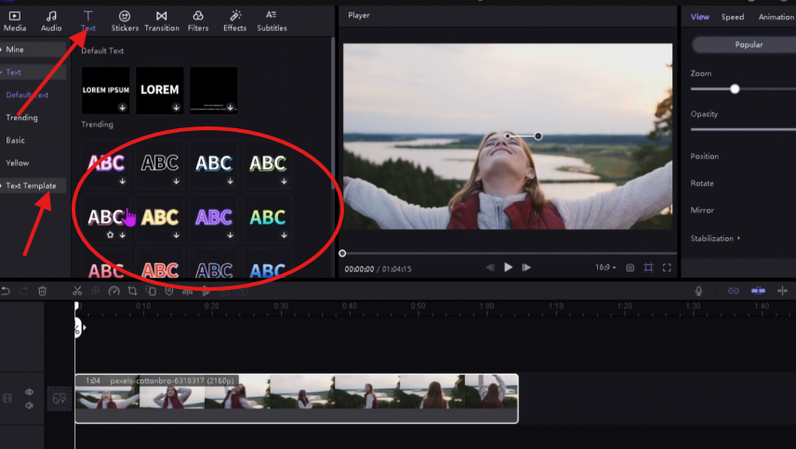Toggle the link clips icon

point(734,291)
